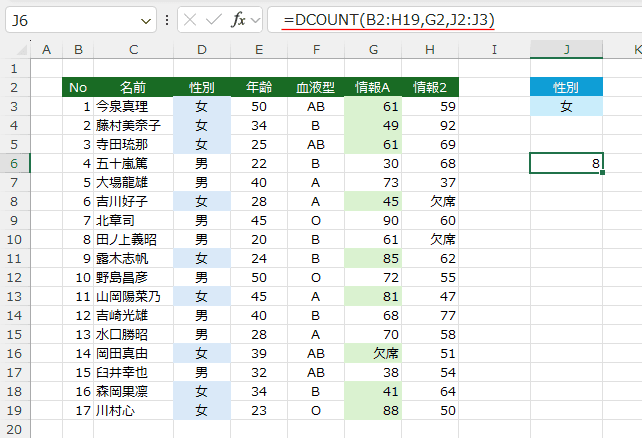This screenshot has height=438, width=642.
Task: Click the 欠席 cell in row 16
Action: [373, 353]
